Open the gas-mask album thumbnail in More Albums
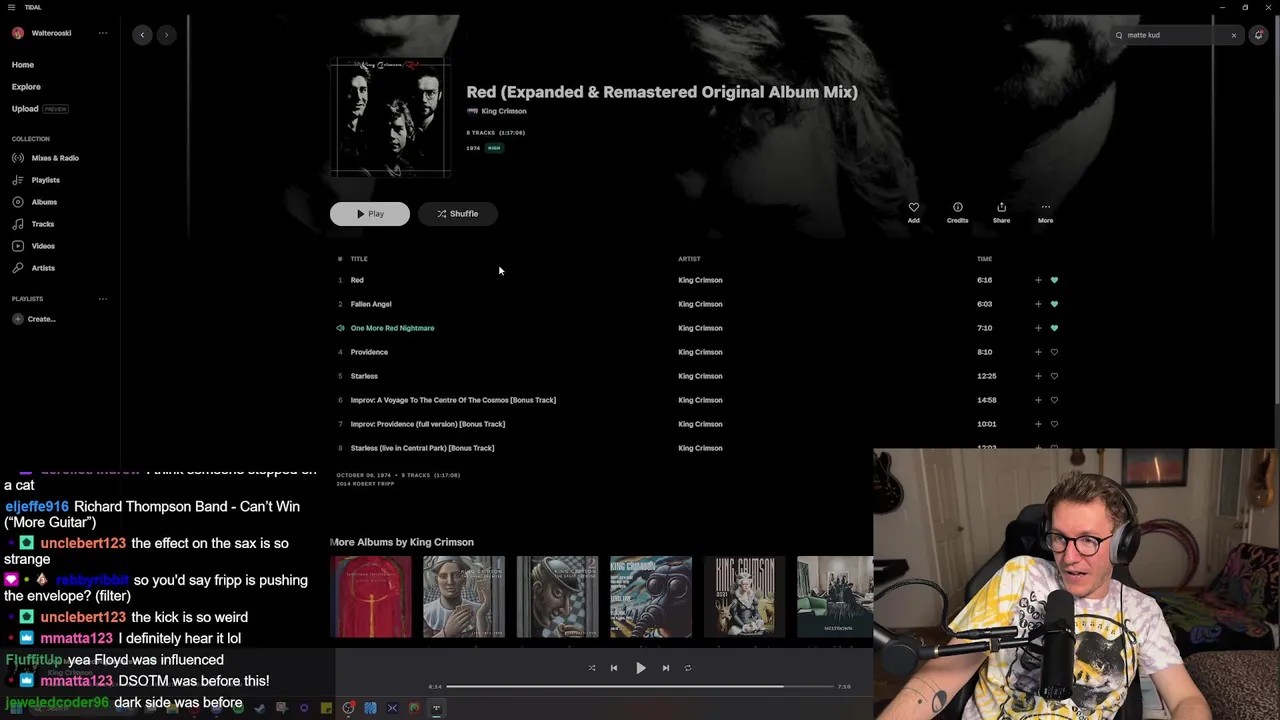 [x=651, y=597]
